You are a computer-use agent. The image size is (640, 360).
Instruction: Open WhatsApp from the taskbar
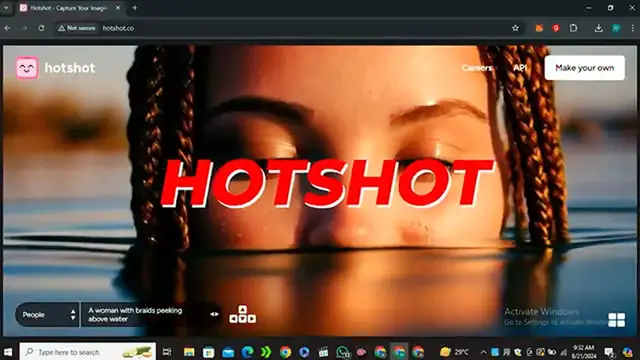342,352
